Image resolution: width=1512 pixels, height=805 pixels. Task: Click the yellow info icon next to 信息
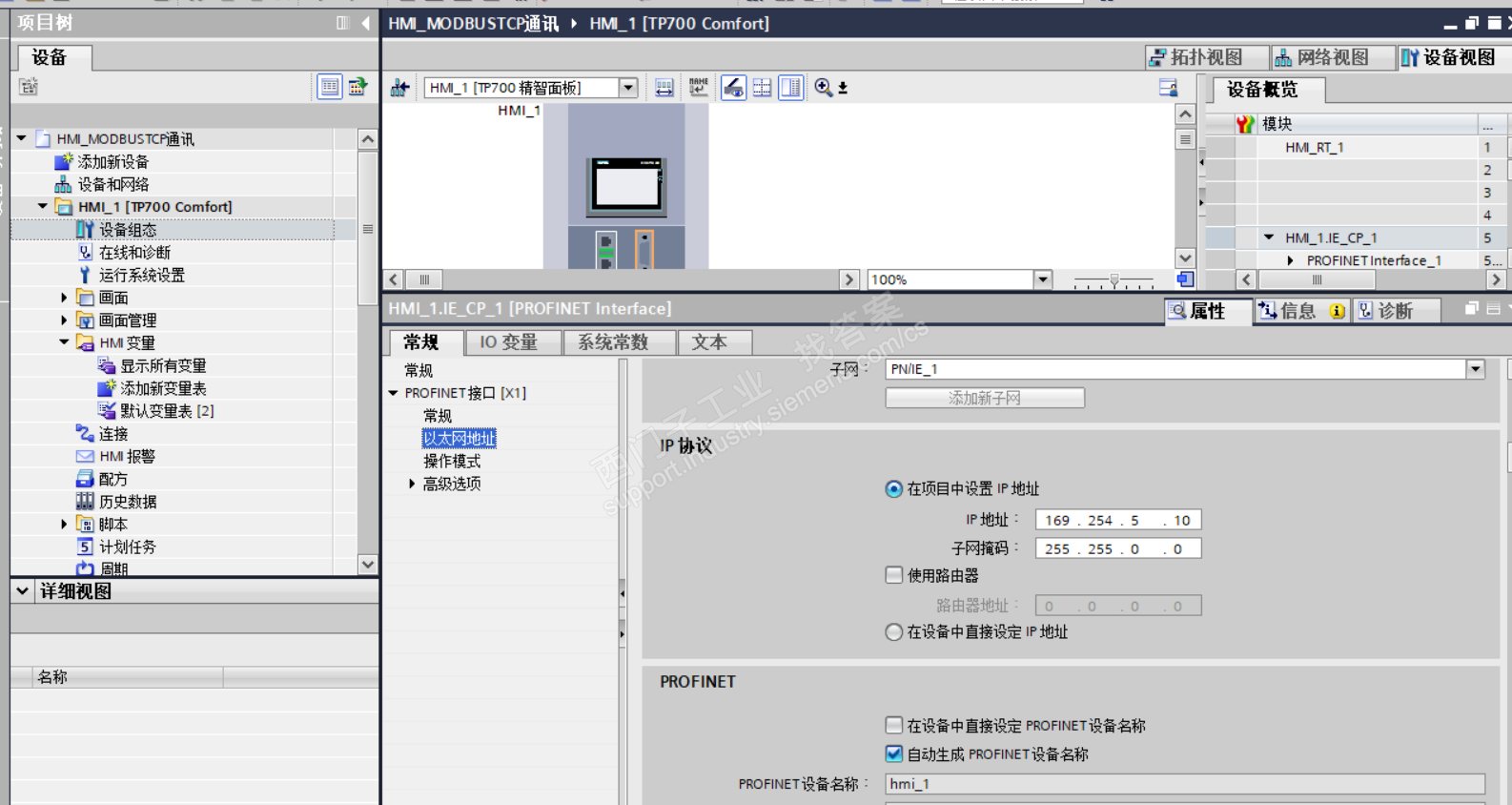click(1338, 311)
